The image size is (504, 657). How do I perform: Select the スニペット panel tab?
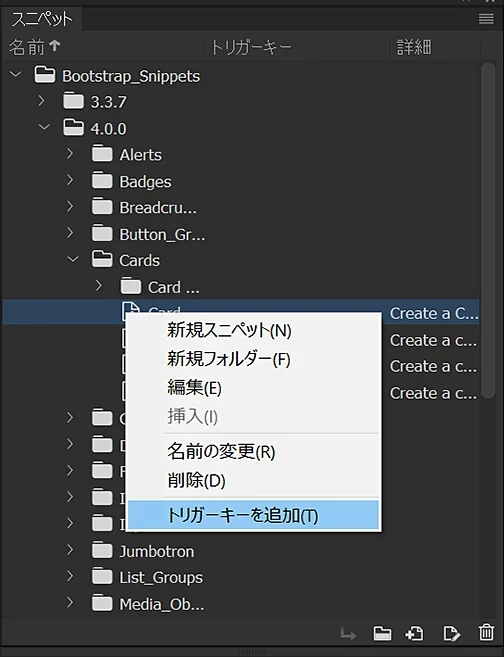42,19
